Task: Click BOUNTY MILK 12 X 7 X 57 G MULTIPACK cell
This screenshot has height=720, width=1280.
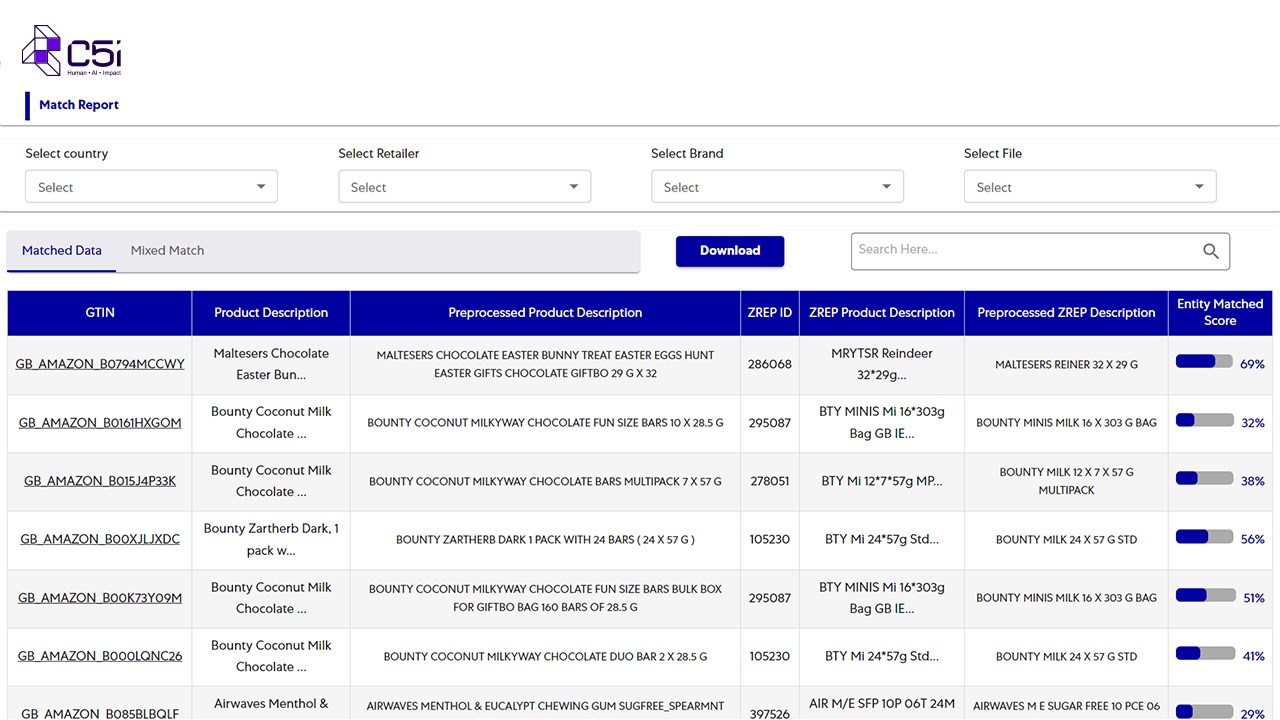Action: [1066, 481]
